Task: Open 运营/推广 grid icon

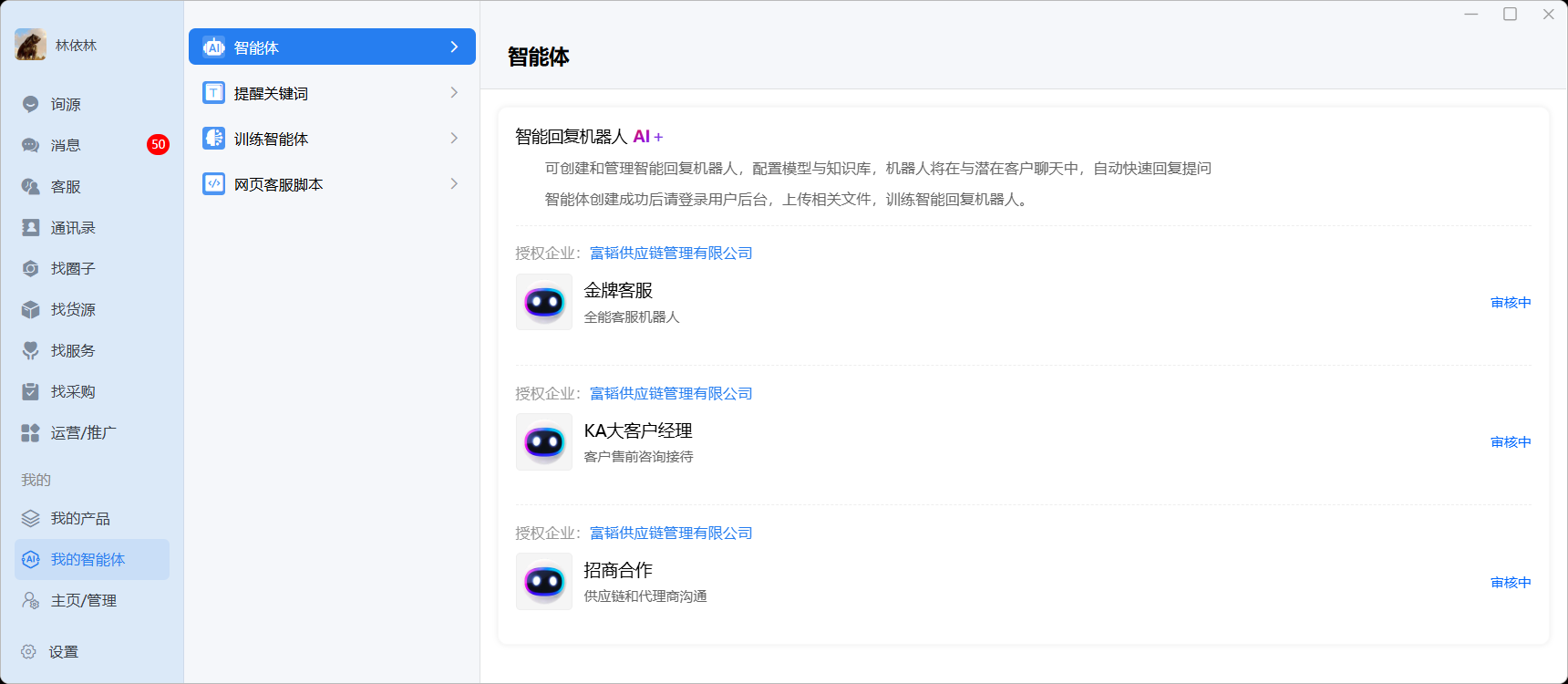Action: click(31, 432)
